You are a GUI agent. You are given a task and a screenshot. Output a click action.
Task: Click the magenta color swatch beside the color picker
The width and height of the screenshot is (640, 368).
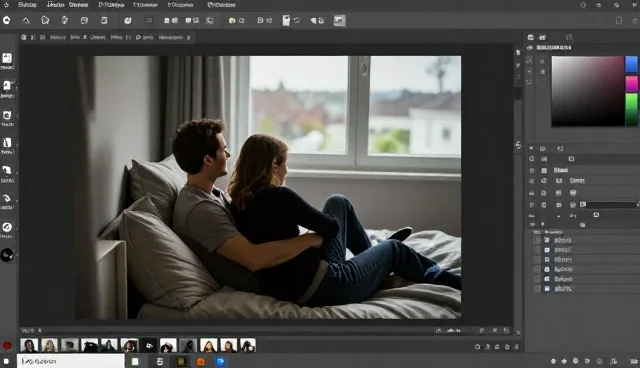631,84
